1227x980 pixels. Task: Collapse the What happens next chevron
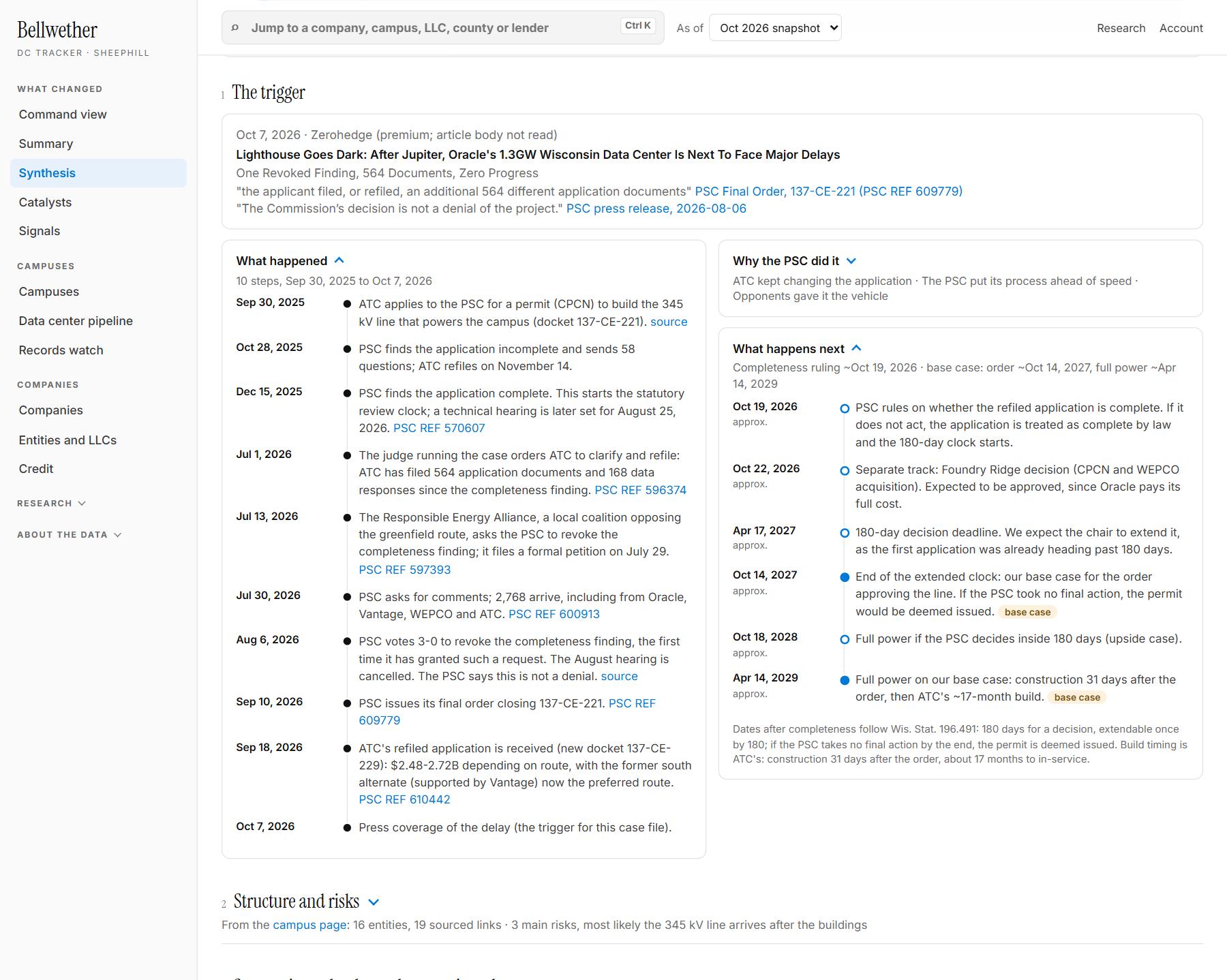[x=857, y=348]
